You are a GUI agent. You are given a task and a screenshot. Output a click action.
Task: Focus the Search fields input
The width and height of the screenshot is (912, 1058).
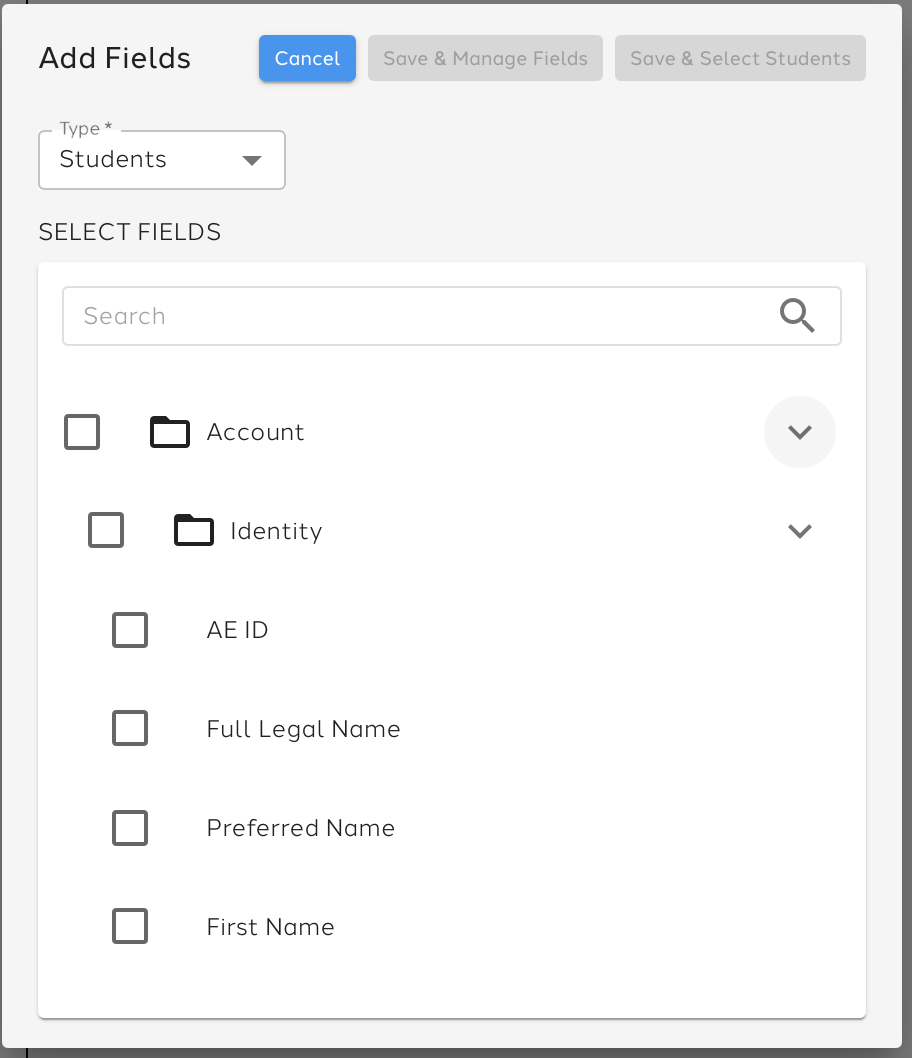(x=420, y=316)
